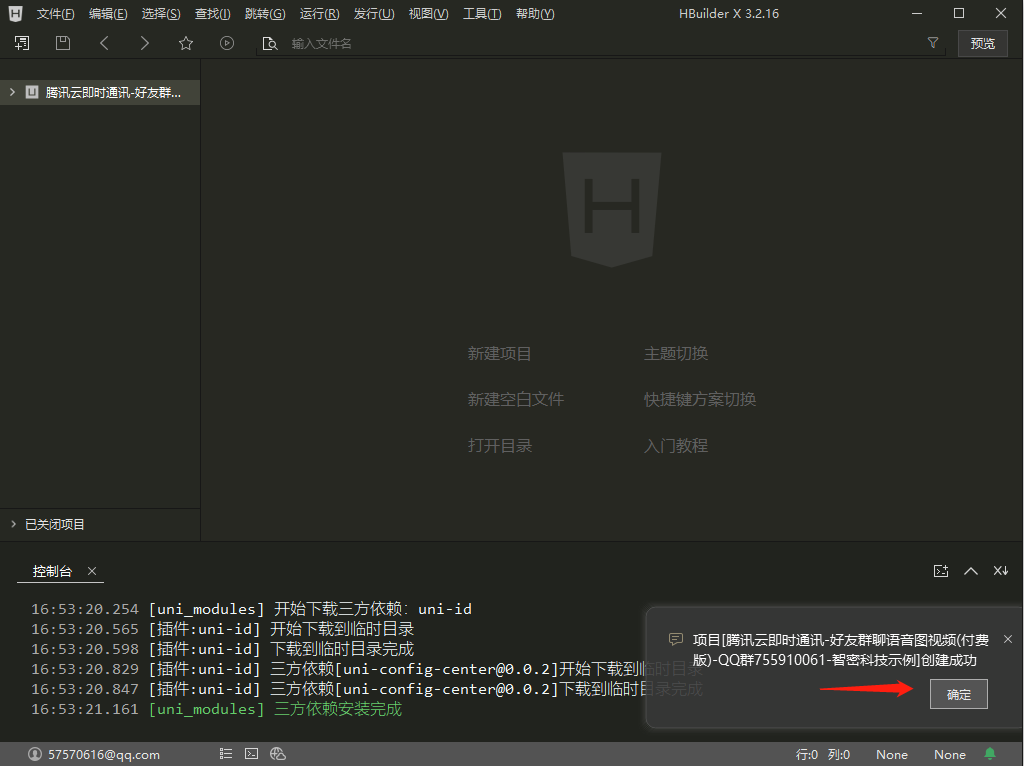Click the first None status bar entry
The image size is (1024, 766).
[892, 754]
